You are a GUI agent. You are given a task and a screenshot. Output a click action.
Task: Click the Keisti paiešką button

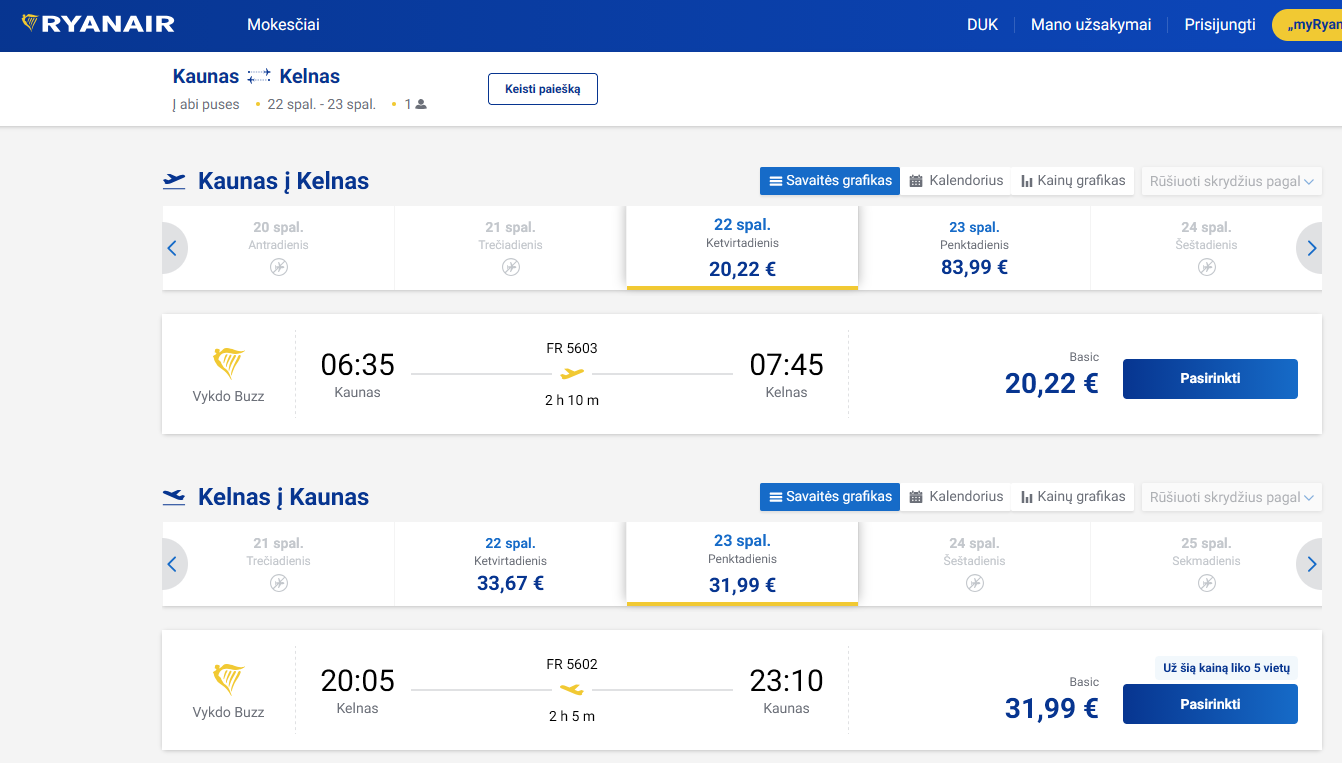543,89
